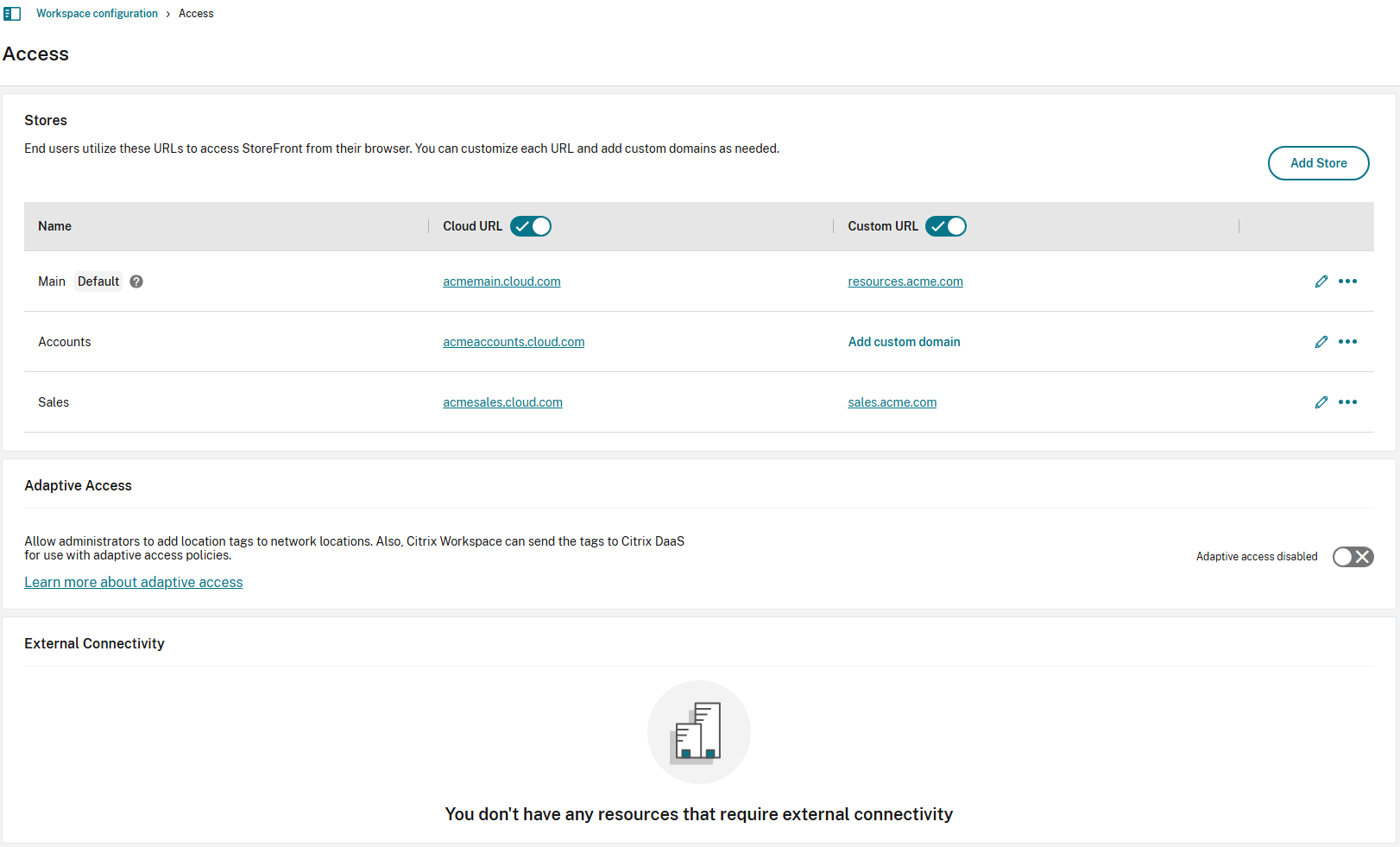Click the help icon next to Default
The width and height of the screenshot is (1400, 847).
click(x=136, y=281)
